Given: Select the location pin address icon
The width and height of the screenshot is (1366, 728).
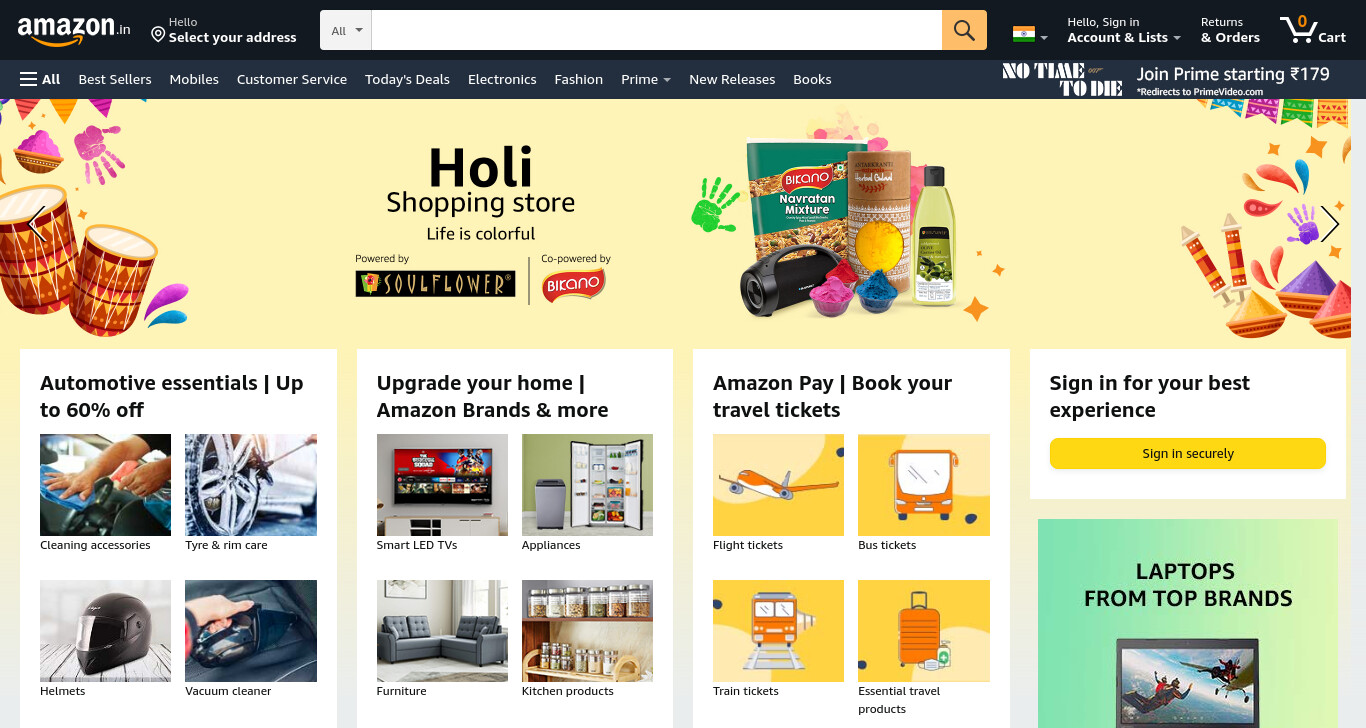Looking at the screenshot, I should click(158, 35).
